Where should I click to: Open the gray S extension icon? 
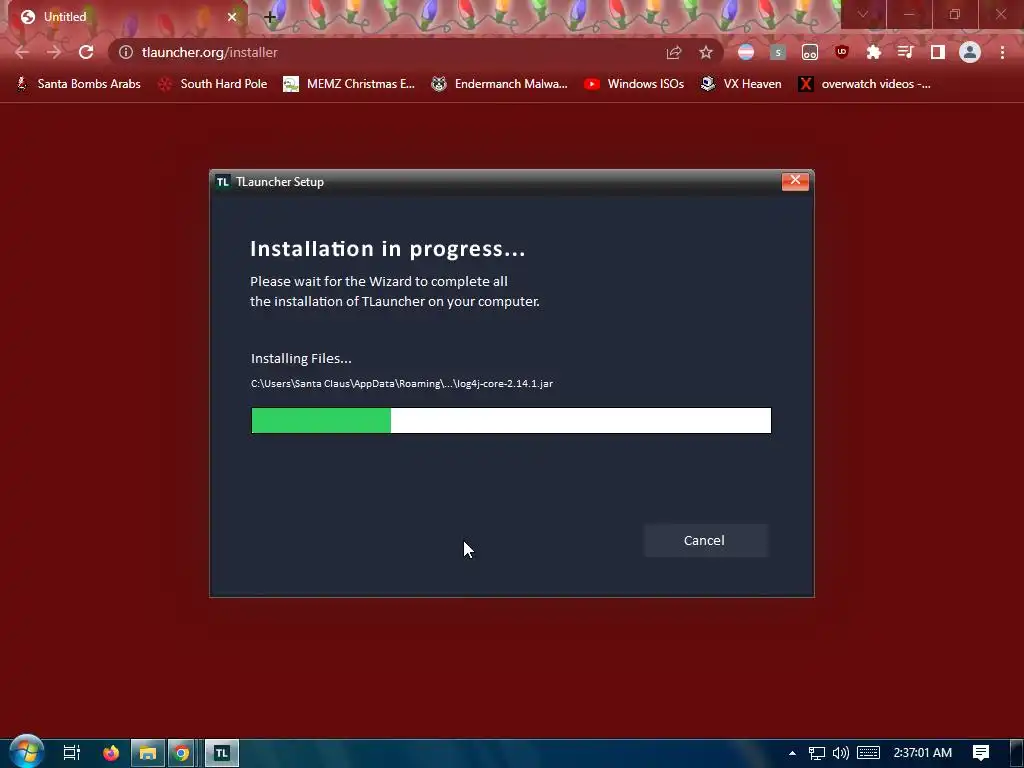778,52
